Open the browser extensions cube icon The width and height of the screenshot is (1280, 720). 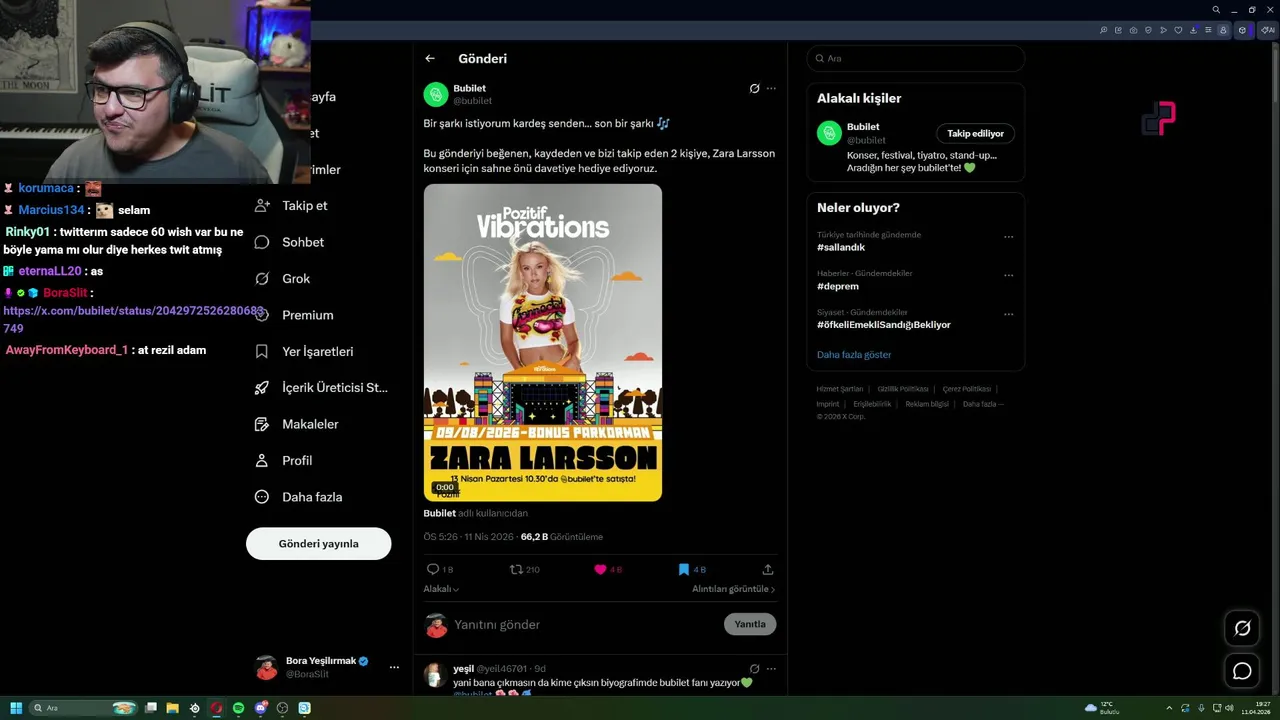coord(1242,30)
